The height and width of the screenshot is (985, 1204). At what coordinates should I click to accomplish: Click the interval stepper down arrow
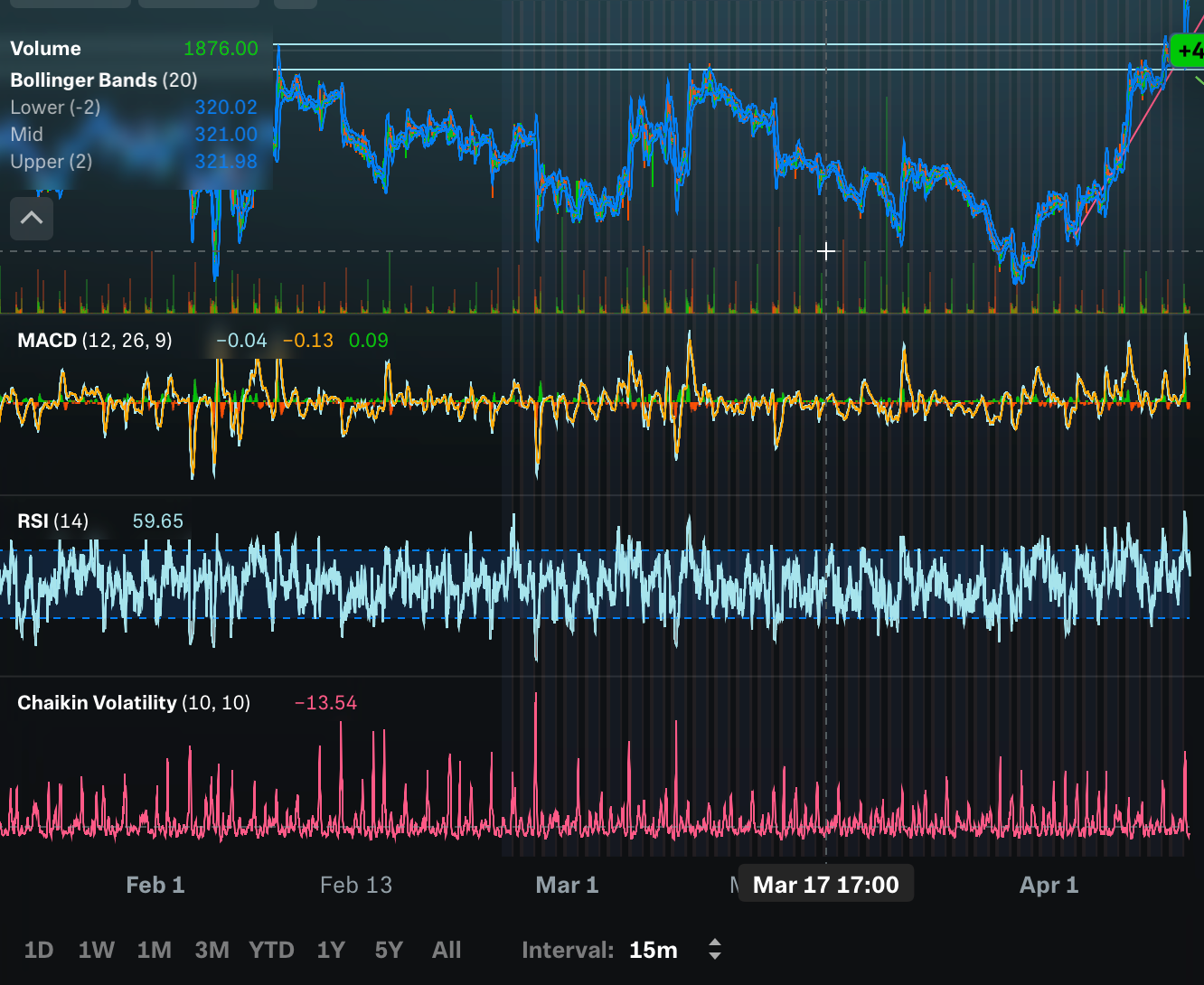pyautogui.click(x=714, y=956)
